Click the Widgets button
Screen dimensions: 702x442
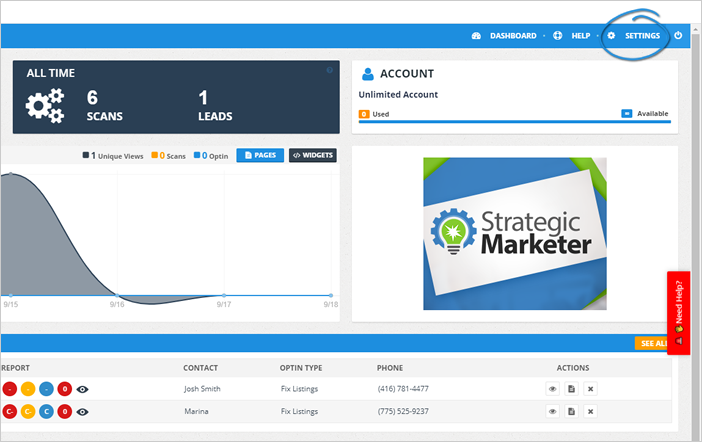(312, 156)
